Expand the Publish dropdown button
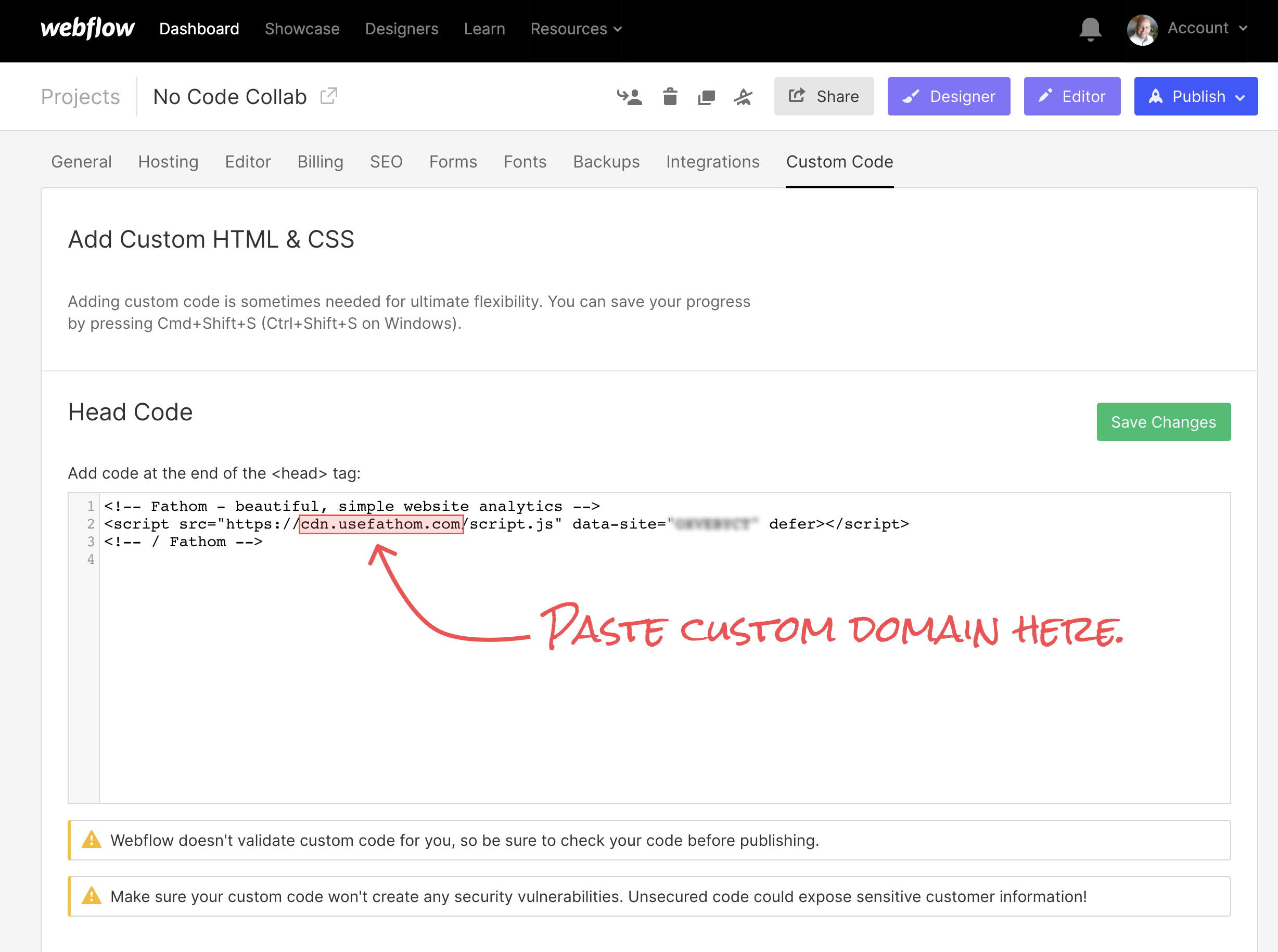 [1196, 96]
